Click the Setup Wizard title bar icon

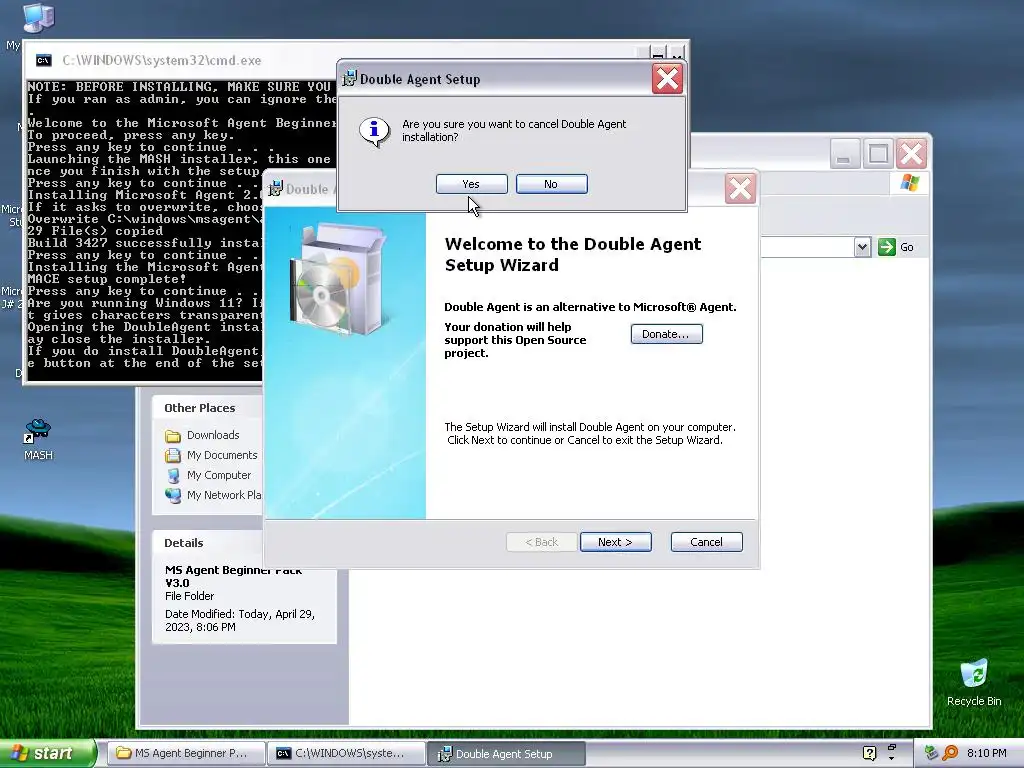click(x=275, y=189)
